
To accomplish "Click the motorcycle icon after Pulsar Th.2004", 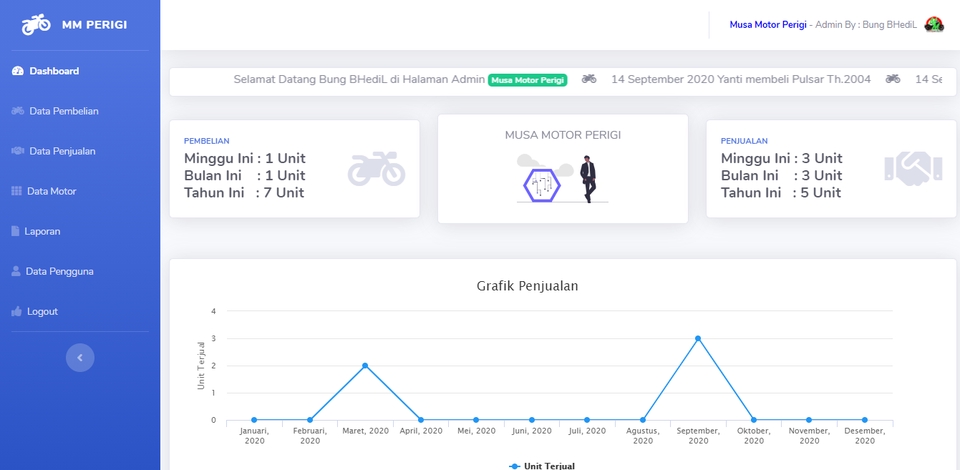I will pos(893,79).
